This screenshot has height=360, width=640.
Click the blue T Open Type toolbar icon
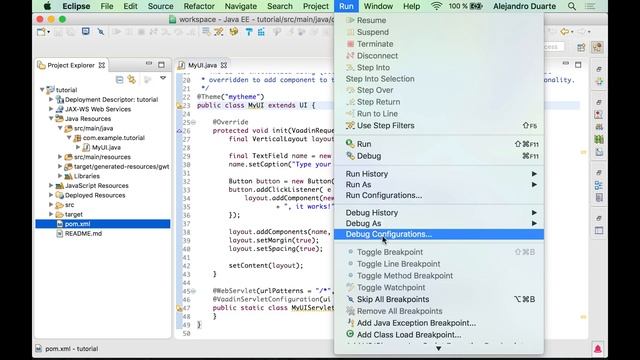249,32
